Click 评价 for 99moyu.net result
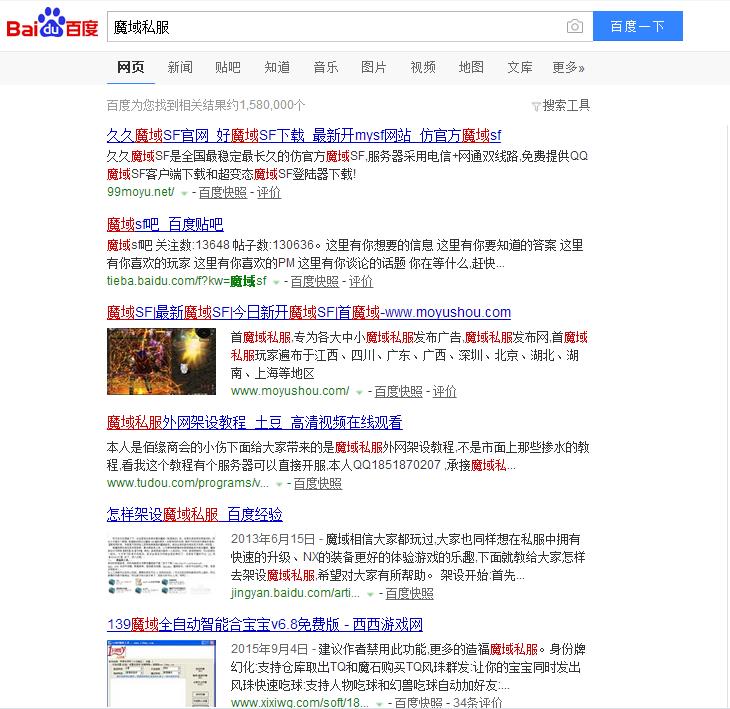 coord(269,192)
